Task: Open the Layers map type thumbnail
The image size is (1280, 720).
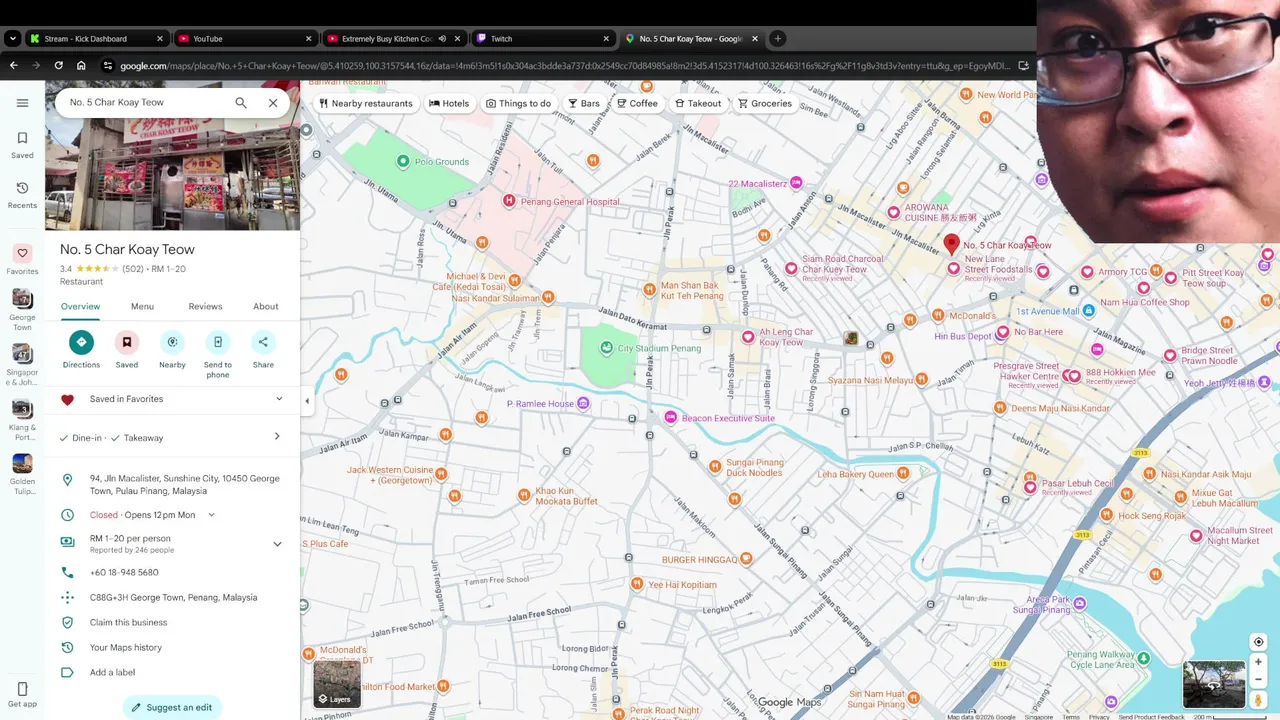Action: 337,685
